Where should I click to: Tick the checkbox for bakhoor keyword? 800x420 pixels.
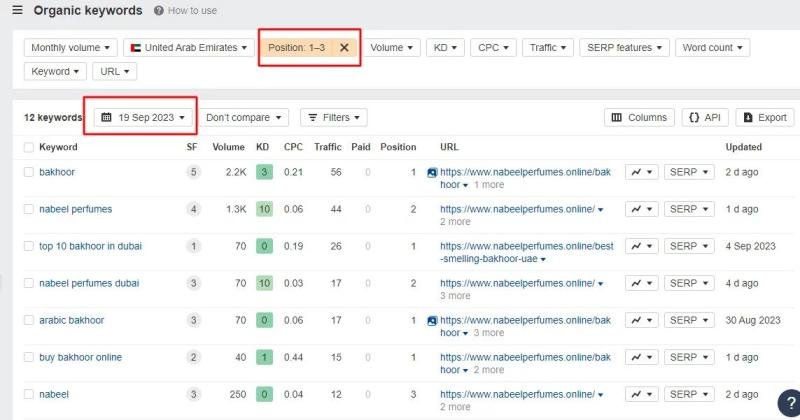click(x=28, y=172)
